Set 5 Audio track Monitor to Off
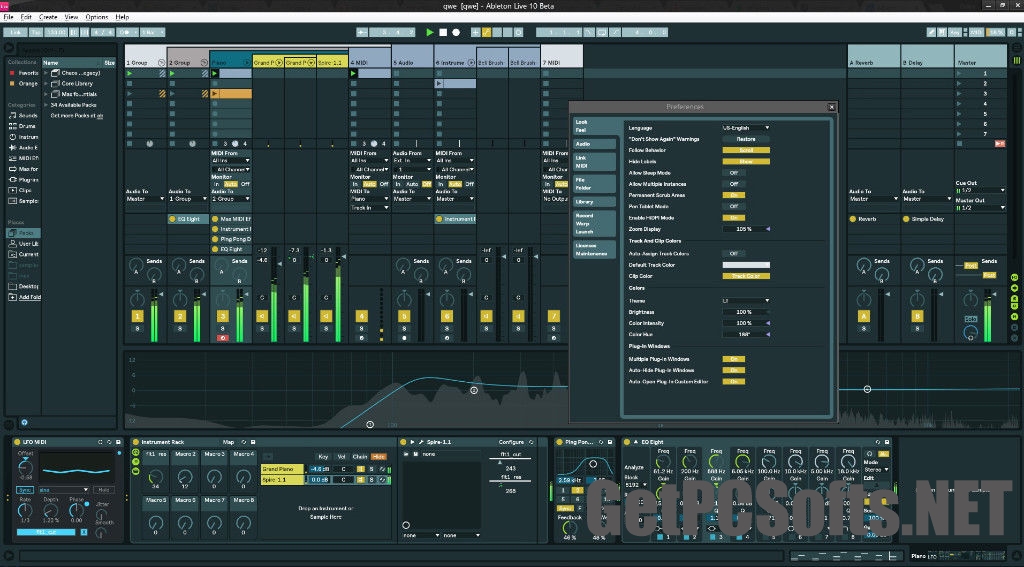The image size is (1024, 567). click(426, 184)
